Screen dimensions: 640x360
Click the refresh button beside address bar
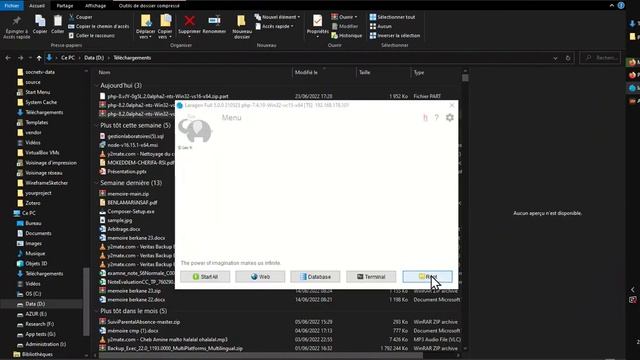pos(568,58)
